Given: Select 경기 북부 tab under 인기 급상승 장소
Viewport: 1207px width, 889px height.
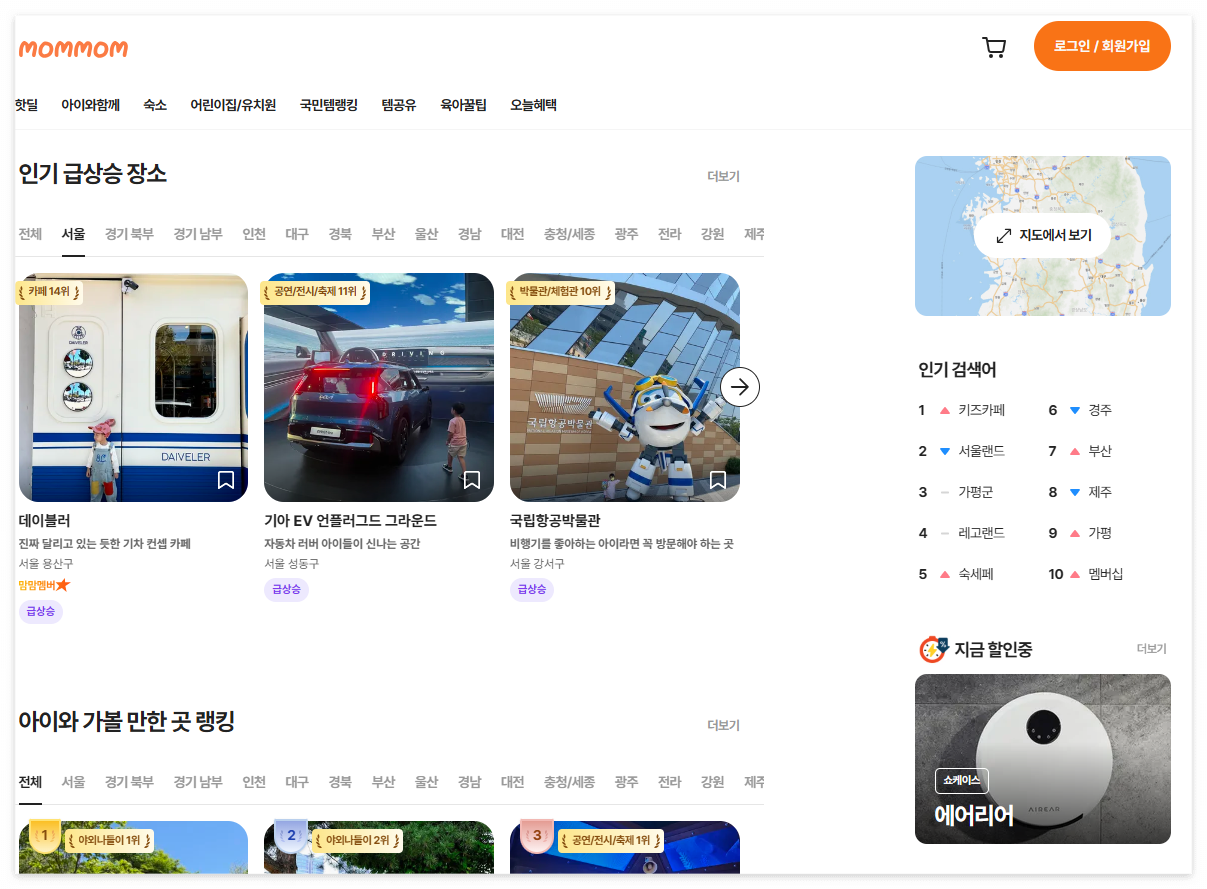Looking at the screenshot, I should pos(130,234).
